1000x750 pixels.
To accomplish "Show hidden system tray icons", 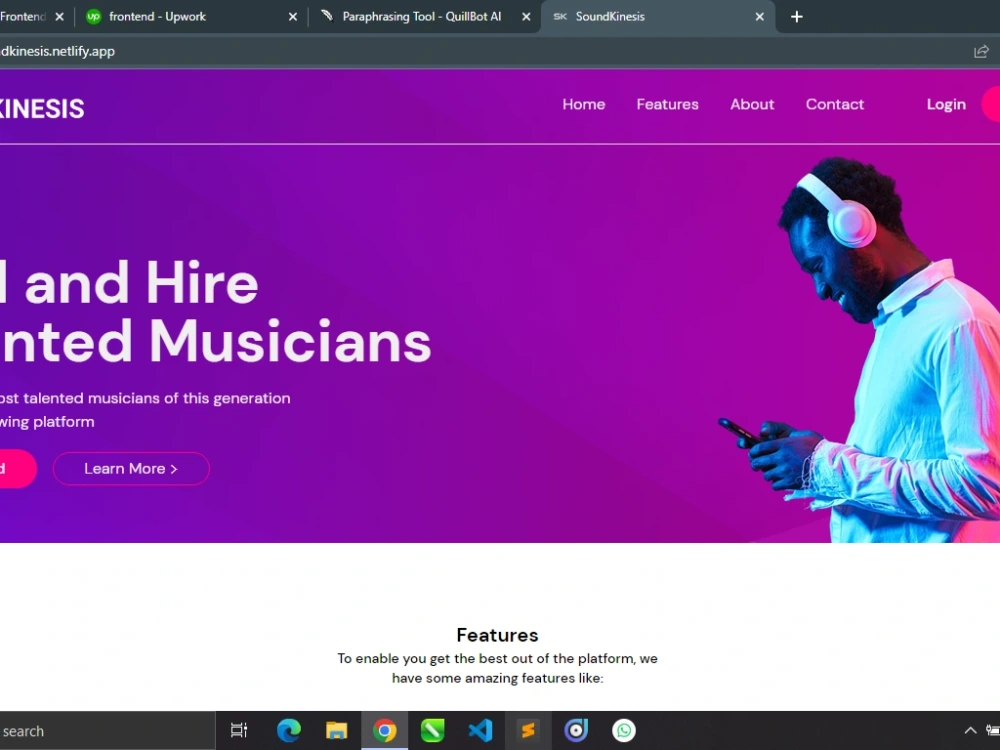I will 970,730.
